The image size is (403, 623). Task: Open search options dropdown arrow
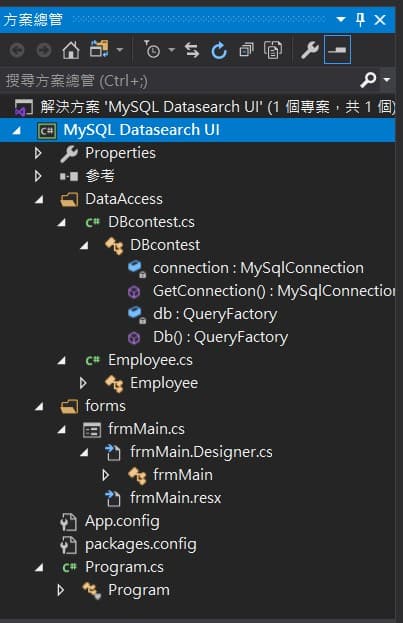[x=387, y=80]
